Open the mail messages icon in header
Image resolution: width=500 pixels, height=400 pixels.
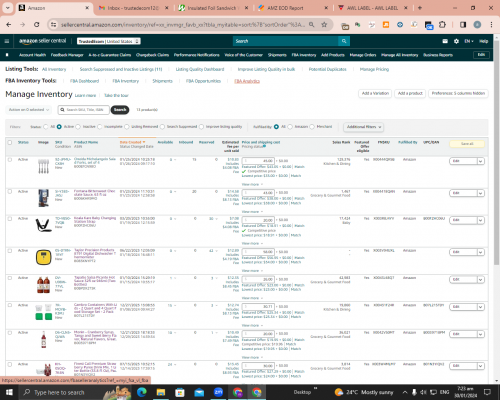coord(445,41)
